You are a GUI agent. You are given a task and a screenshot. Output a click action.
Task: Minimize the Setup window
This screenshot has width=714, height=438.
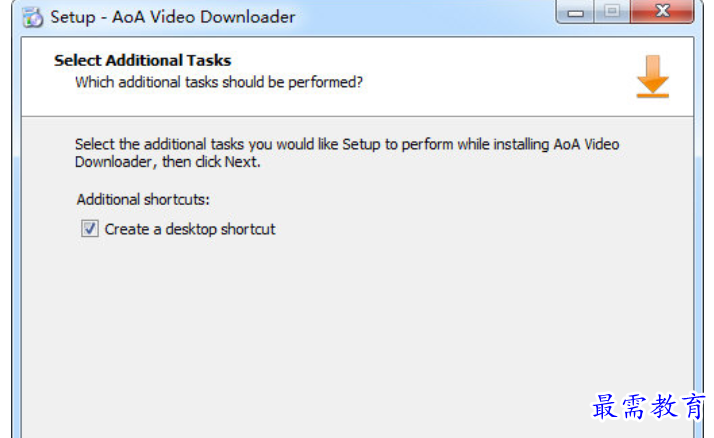point(575,12)
